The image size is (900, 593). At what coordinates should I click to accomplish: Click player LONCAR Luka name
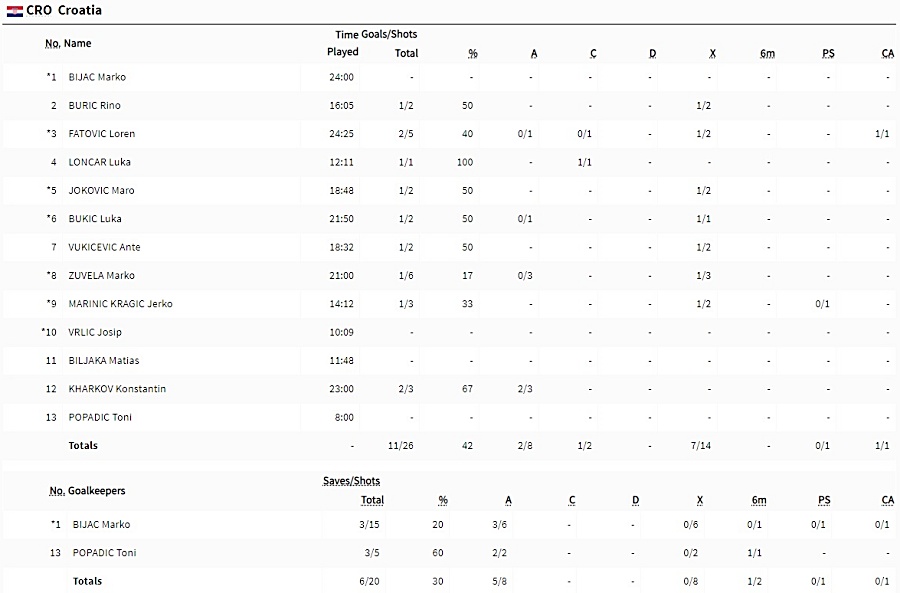click(99, 162)
